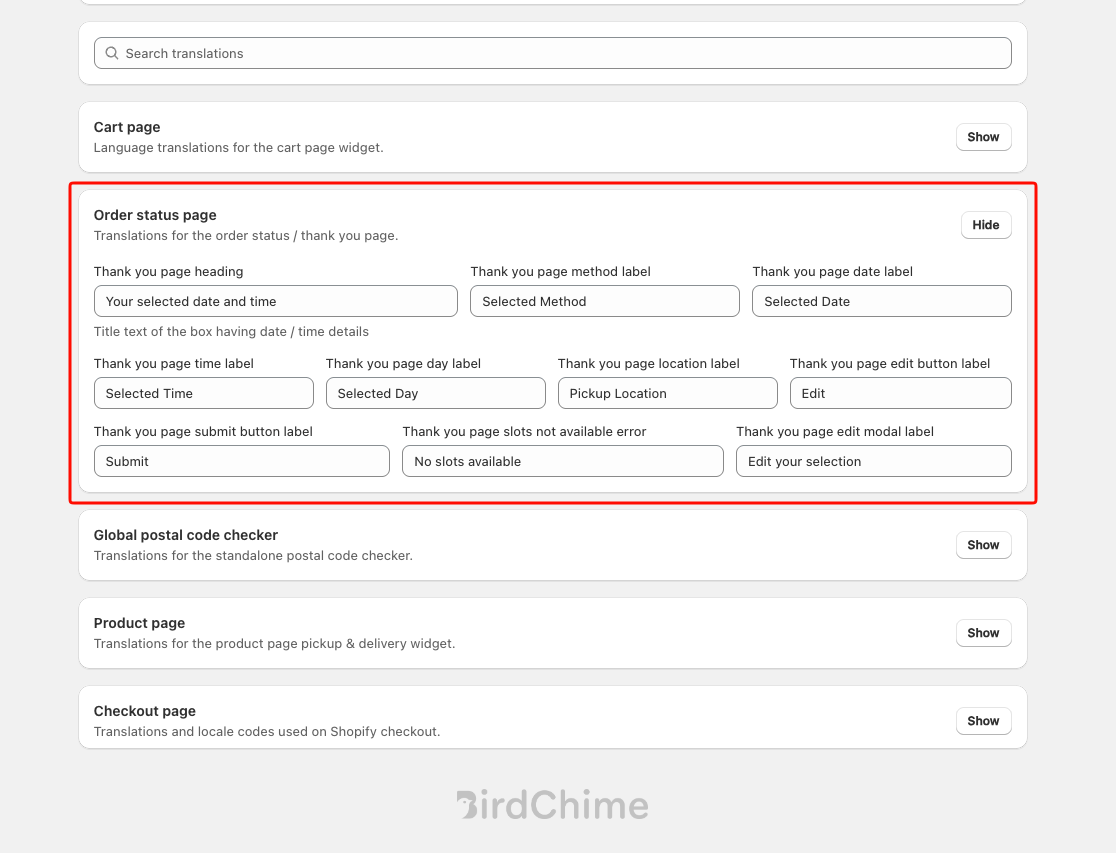
Task: Show the Product page translations
Action: pos(983,633)
